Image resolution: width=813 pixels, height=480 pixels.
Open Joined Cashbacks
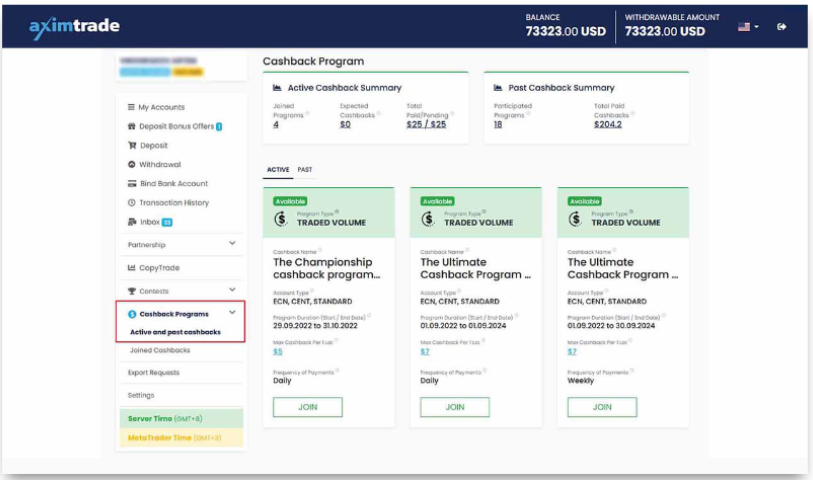160,350
